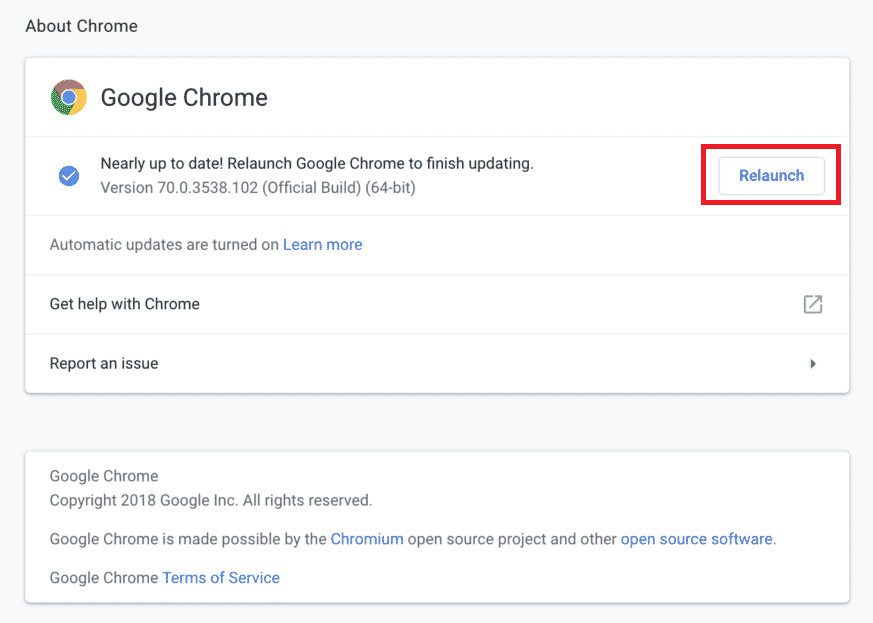Click the Google Chrome name above the copyright

coord(104,476)
